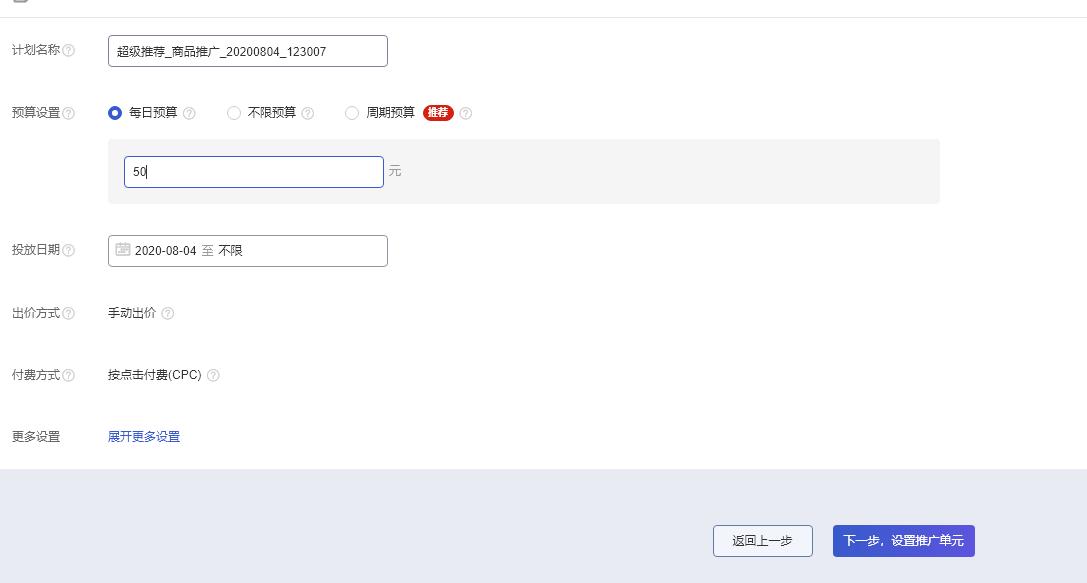The image size is (1087, 583).
Task: Open help icon beside 不限预算 option
Action: 309,112
